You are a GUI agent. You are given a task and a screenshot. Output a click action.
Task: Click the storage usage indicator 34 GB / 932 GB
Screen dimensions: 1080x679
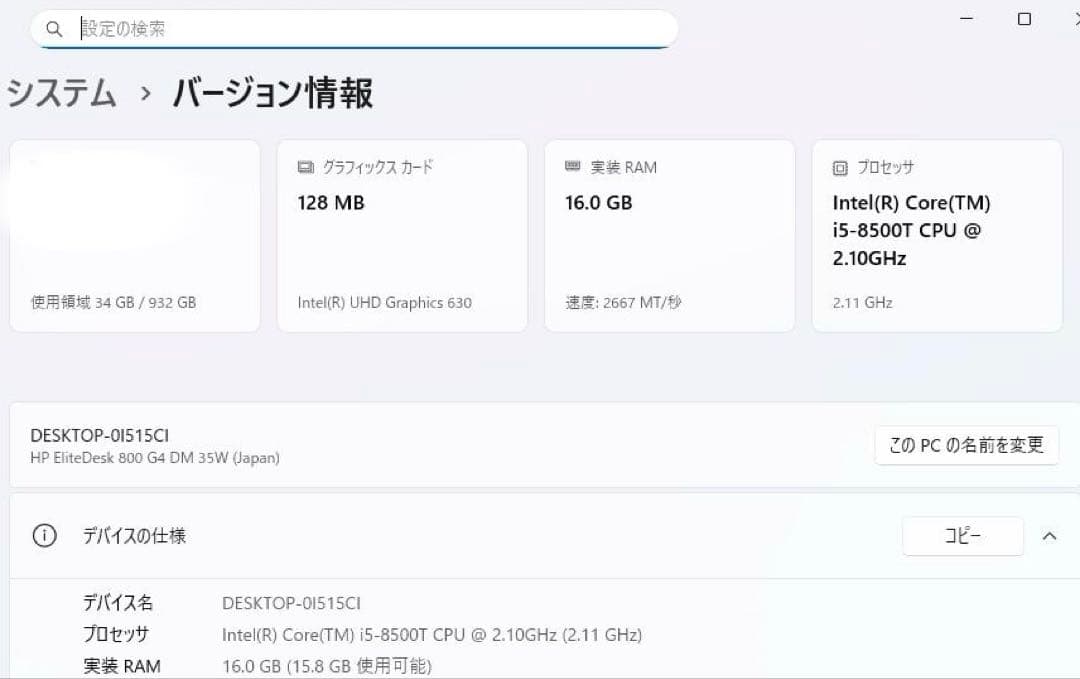pos(112,302)
